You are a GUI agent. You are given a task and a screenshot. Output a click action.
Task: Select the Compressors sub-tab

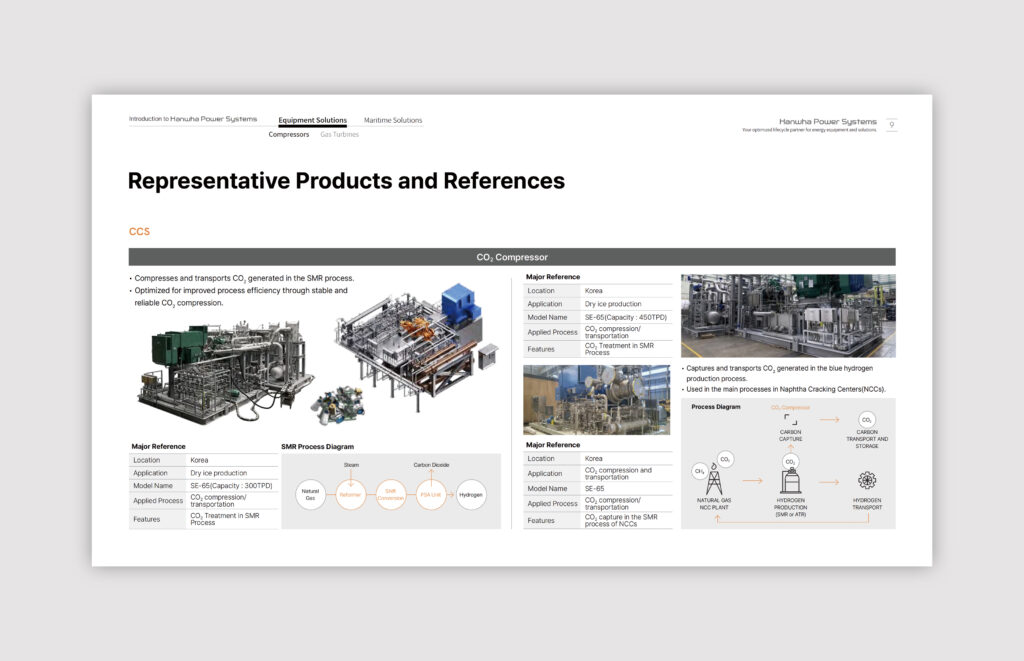(x=289, y=134)
